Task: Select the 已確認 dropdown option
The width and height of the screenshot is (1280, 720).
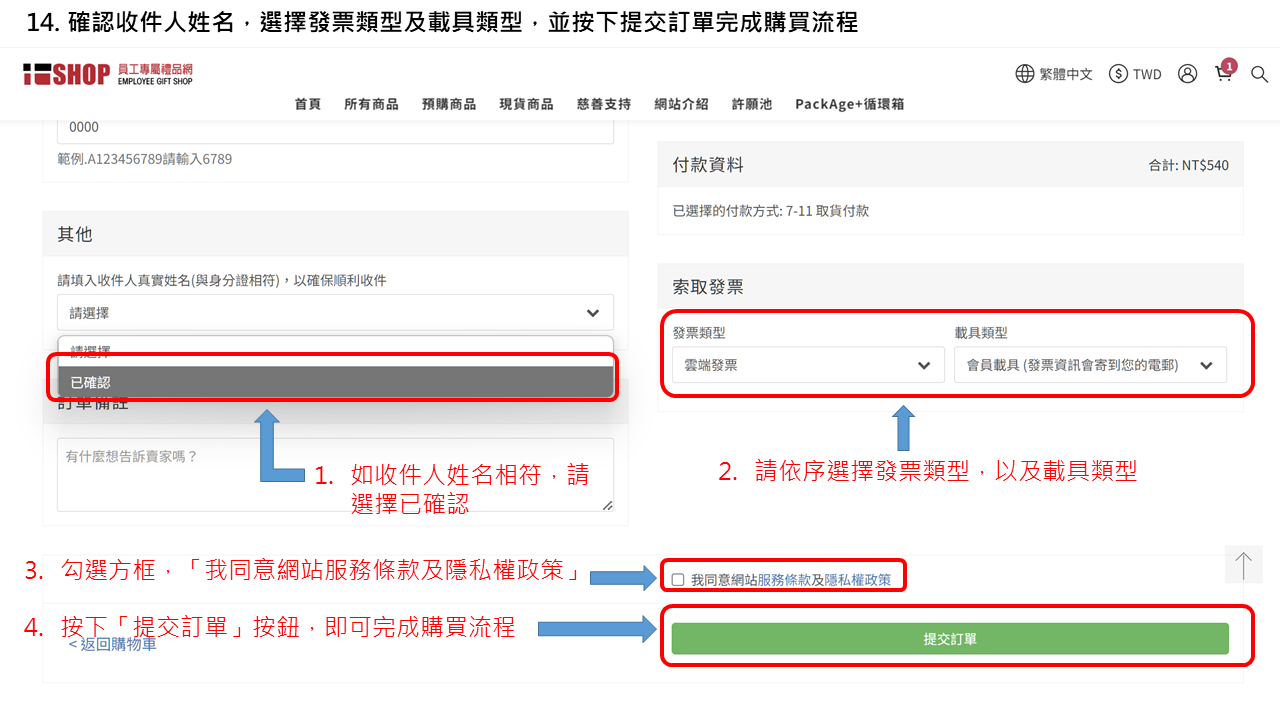Action: 335,382
